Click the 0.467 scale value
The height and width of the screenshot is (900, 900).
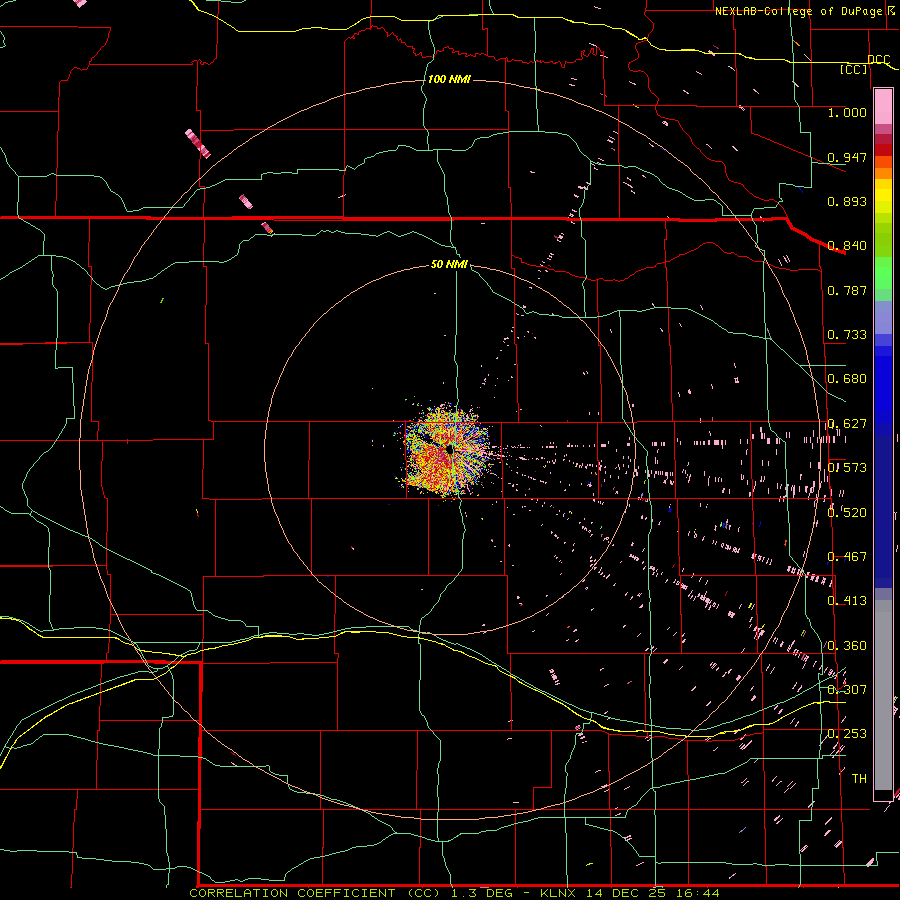(847, 557)
